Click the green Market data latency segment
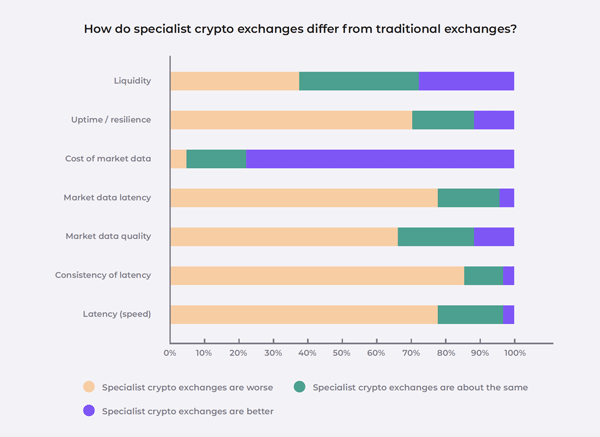This screenshot has height=437, width=600. (x=468, y=198)
